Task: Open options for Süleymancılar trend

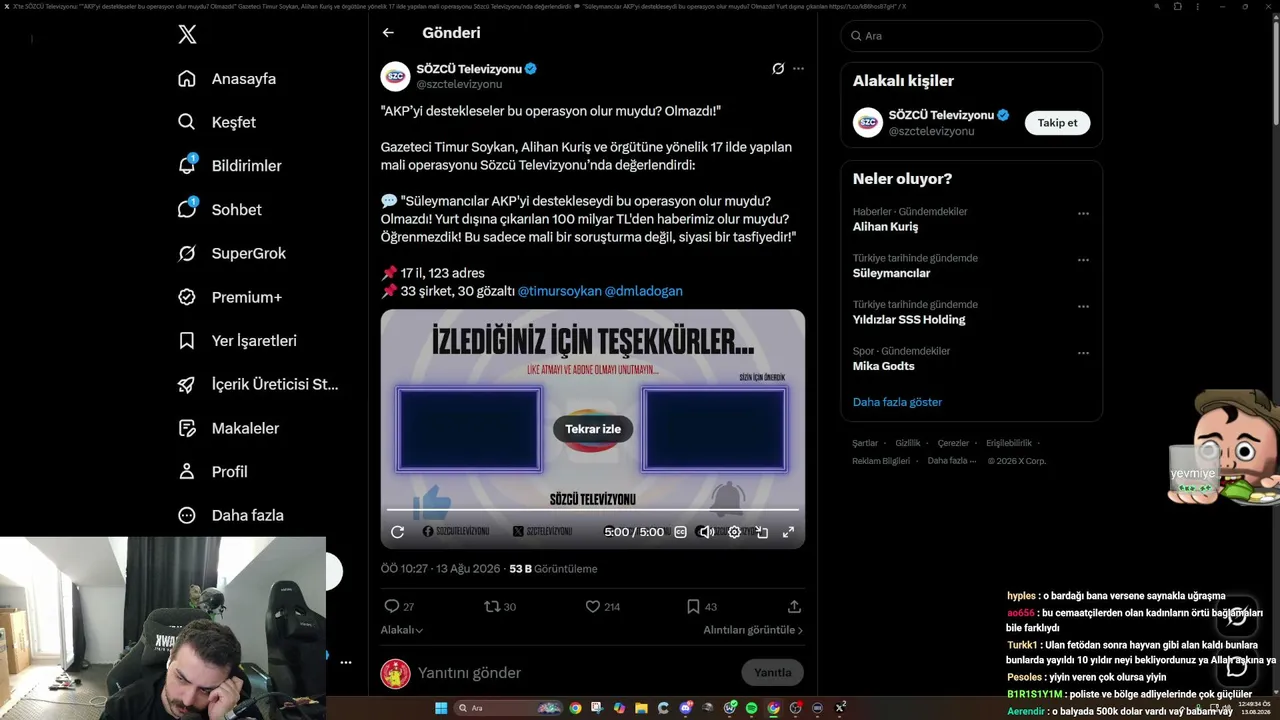Action: pos(1083,260)
